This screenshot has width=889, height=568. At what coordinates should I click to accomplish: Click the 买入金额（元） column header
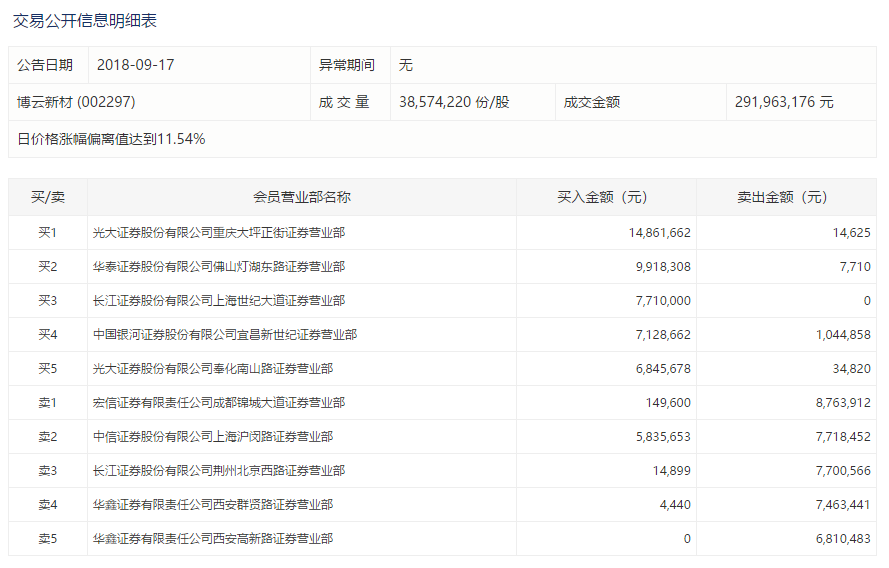click(606, 197)
